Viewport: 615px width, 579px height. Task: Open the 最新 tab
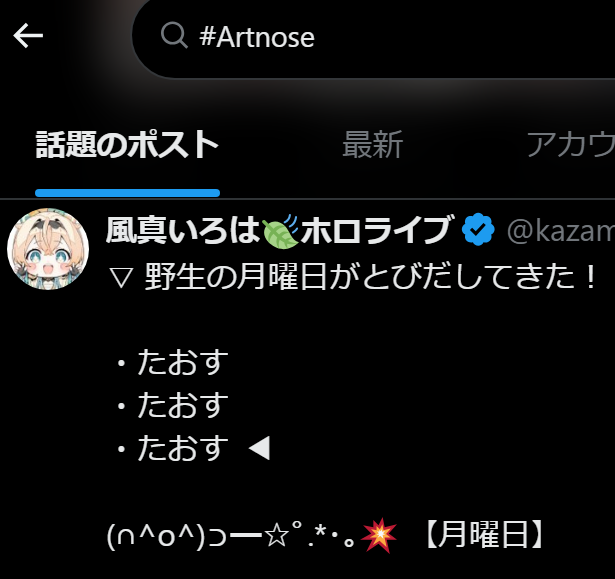tap(373, 145)
